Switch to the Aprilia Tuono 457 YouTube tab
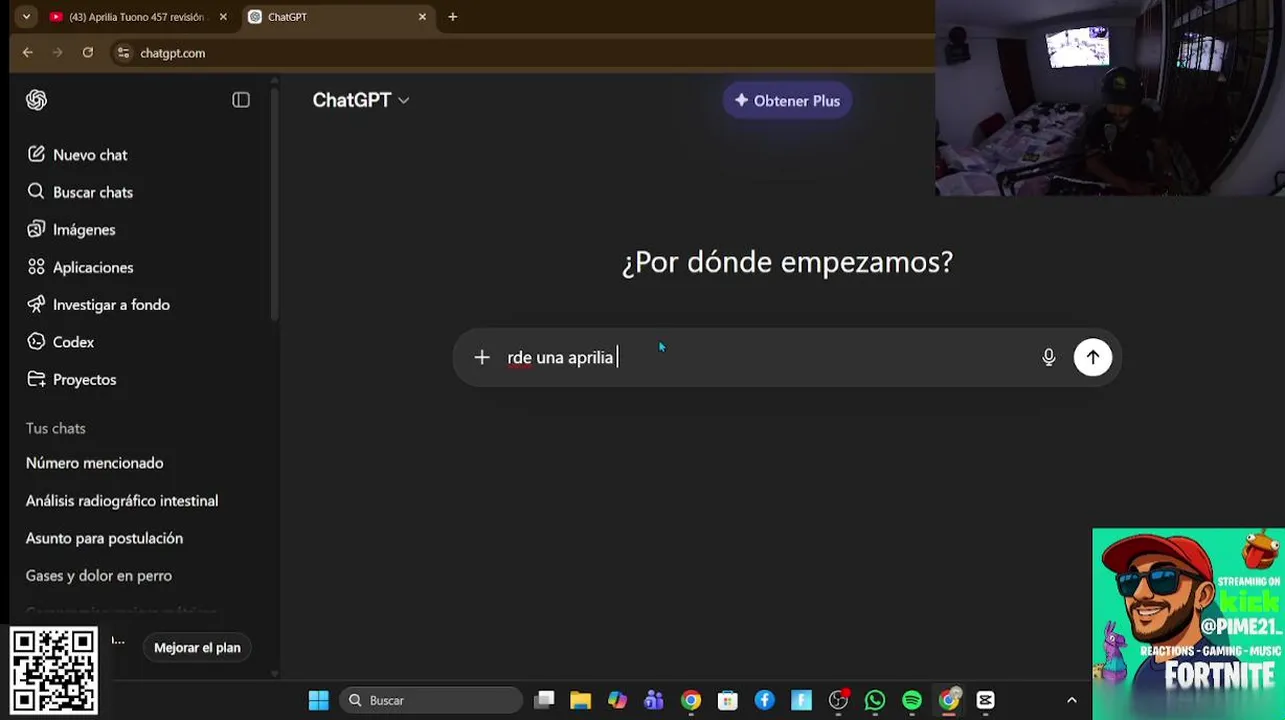This screenshot has width=1285, height=720. click(x=139, y=17)
